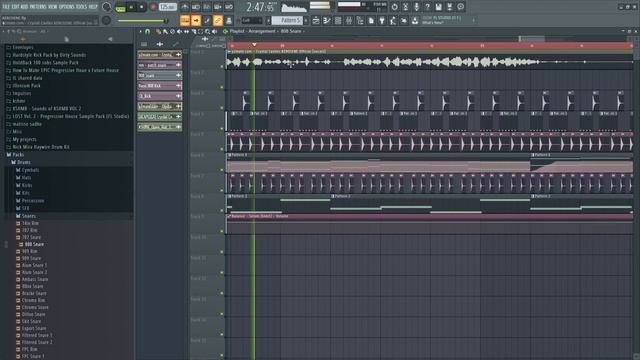
Task: Select Bass 808 Kick clip in the picker
Action: click(x=160, y=86)
